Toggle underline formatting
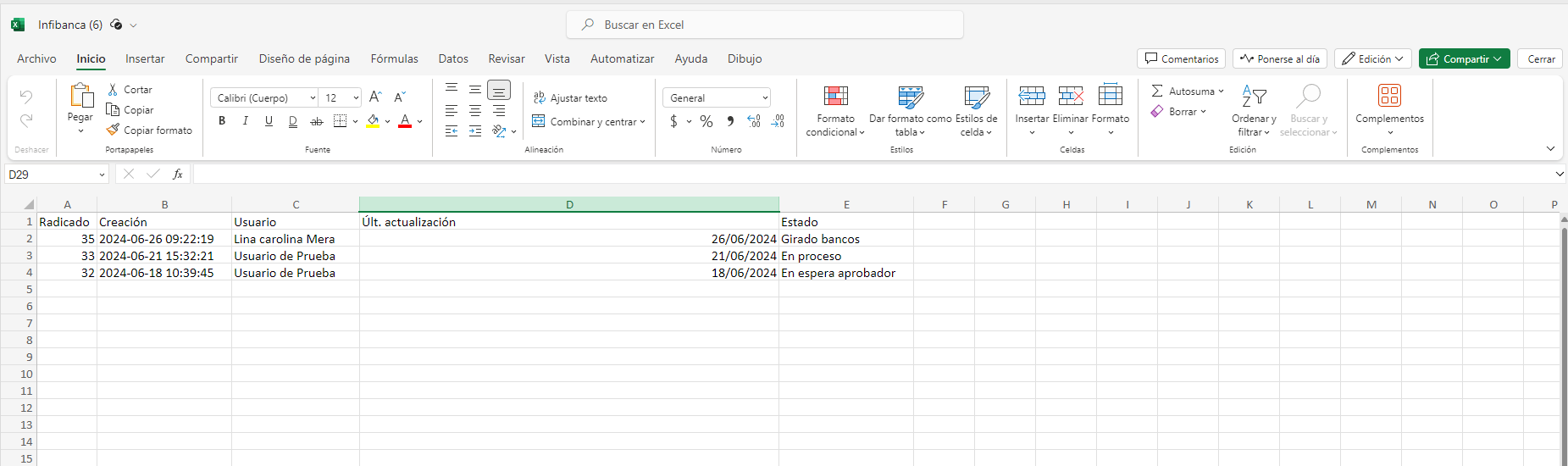Image resolution: width=1568 pixels, height=466 pixels. tap(269, 121)
